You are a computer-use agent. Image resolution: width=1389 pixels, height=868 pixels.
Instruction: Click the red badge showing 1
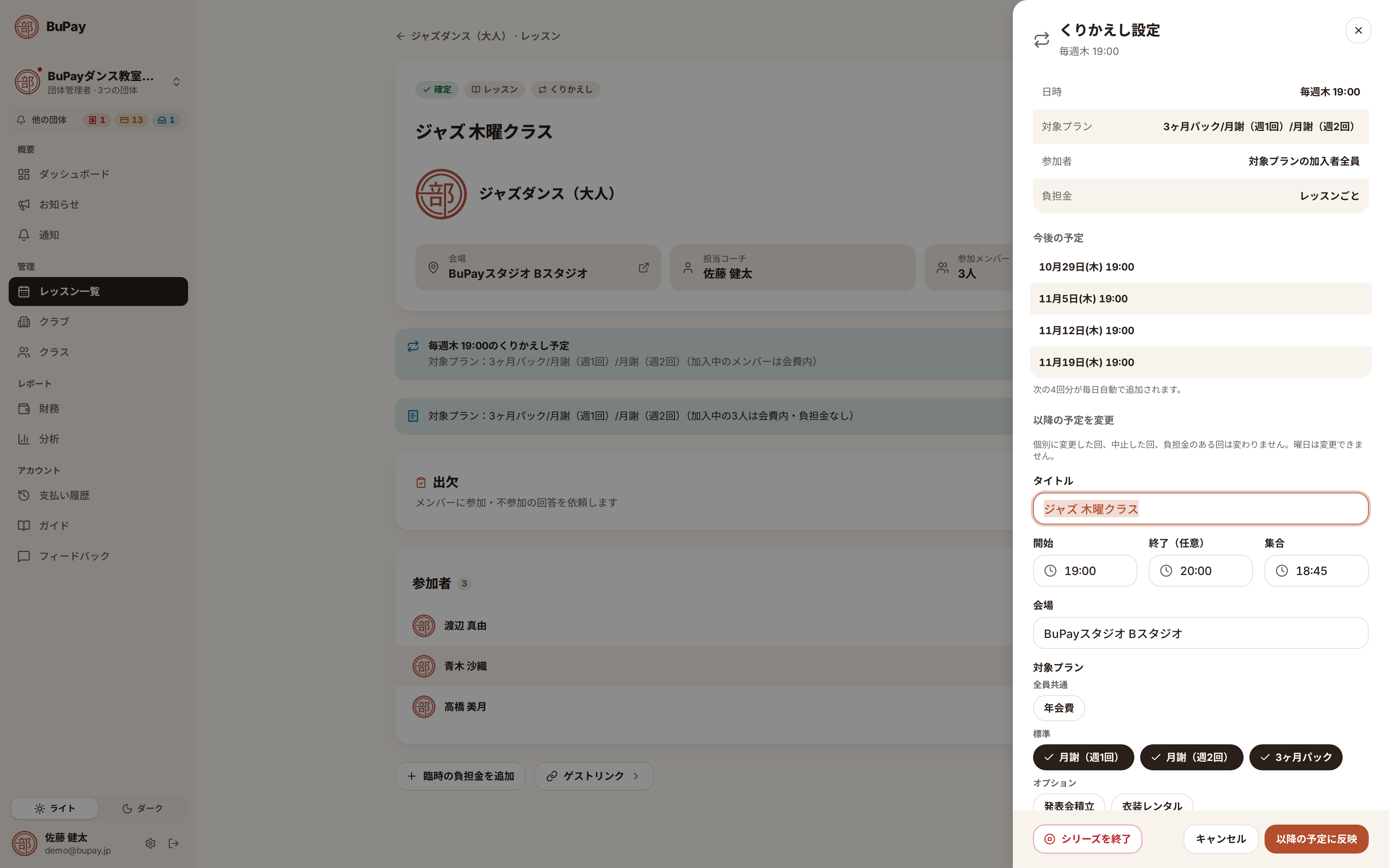tap(97, 120)
